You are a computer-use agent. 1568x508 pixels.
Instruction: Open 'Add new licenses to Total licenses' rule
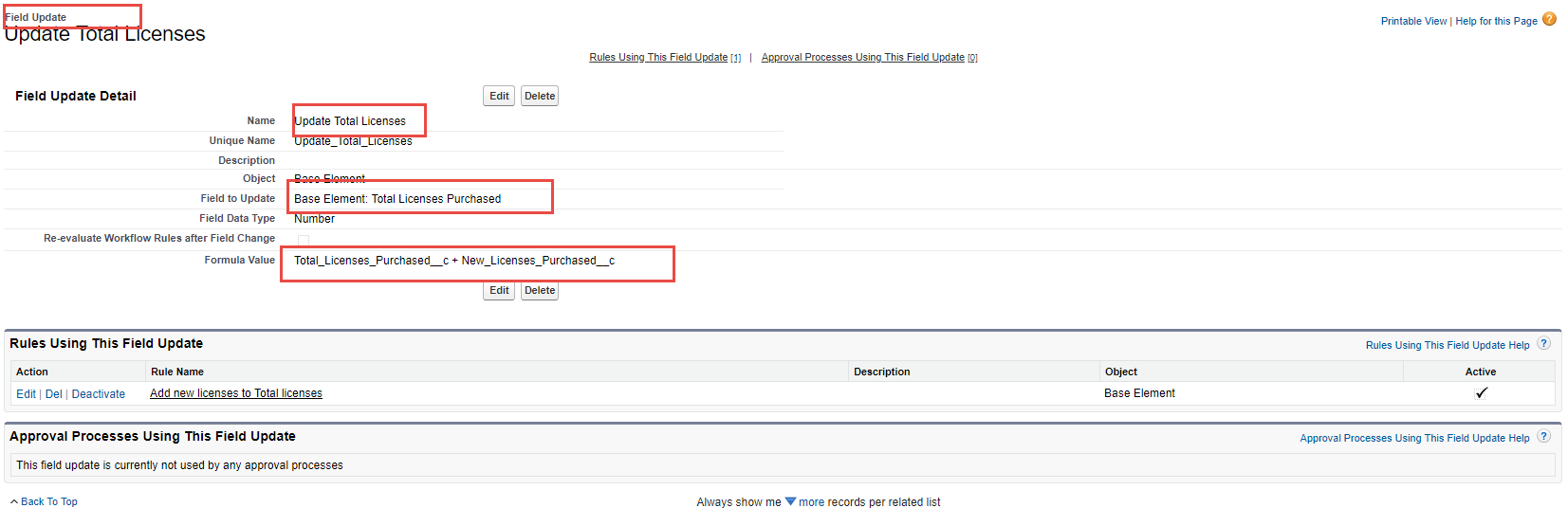(x=236, y=393)
